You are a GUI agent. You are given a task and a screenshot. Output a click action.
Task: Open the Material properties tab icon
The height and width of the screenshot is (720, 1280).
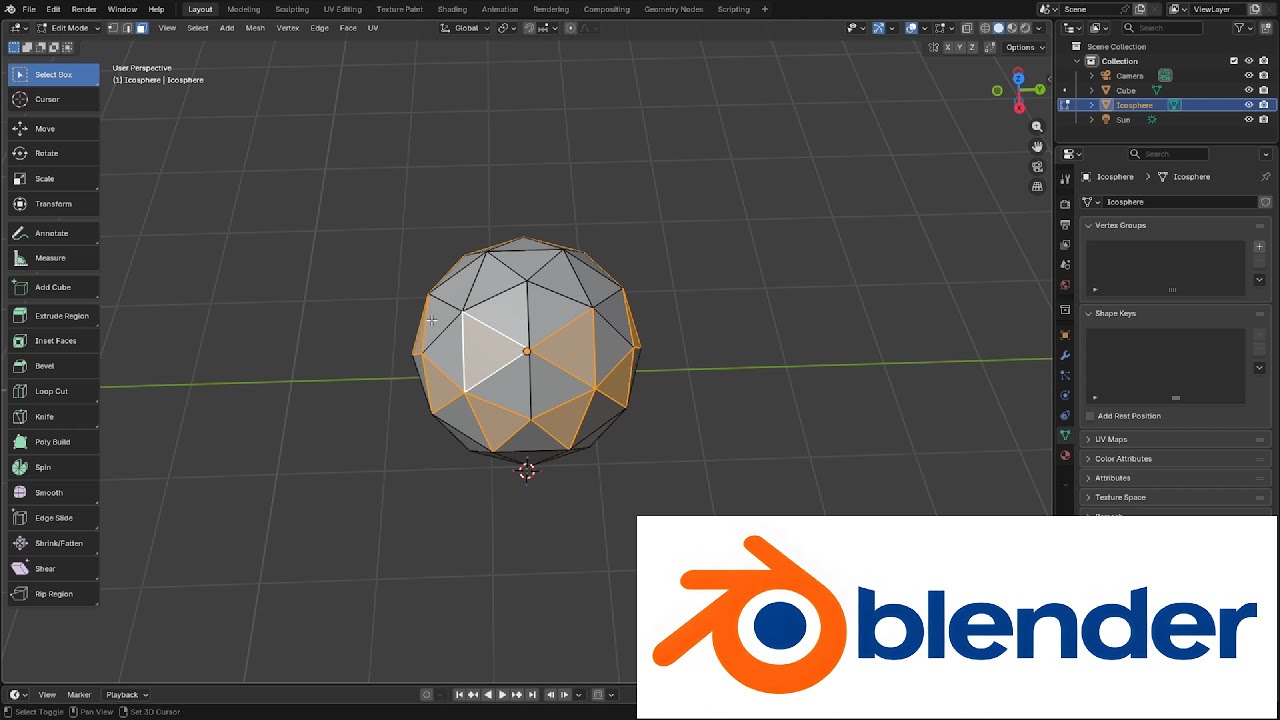[x=1065, y=456]
